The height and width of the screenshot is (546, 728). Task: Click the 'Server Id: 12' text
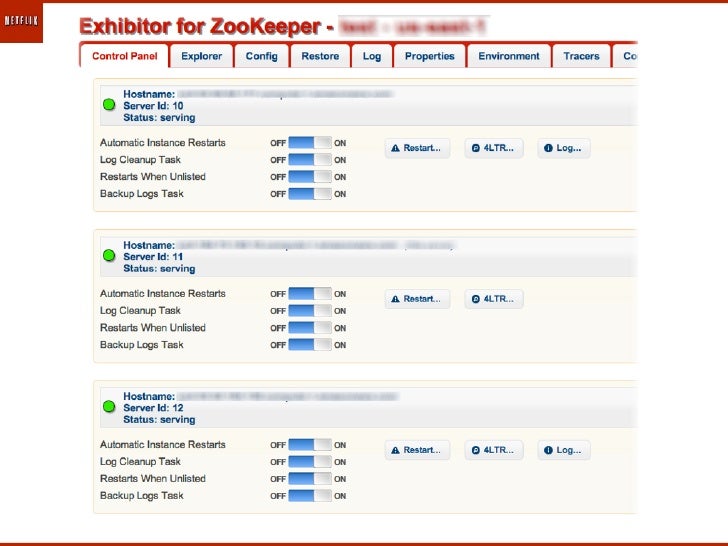tap(153, 408)
